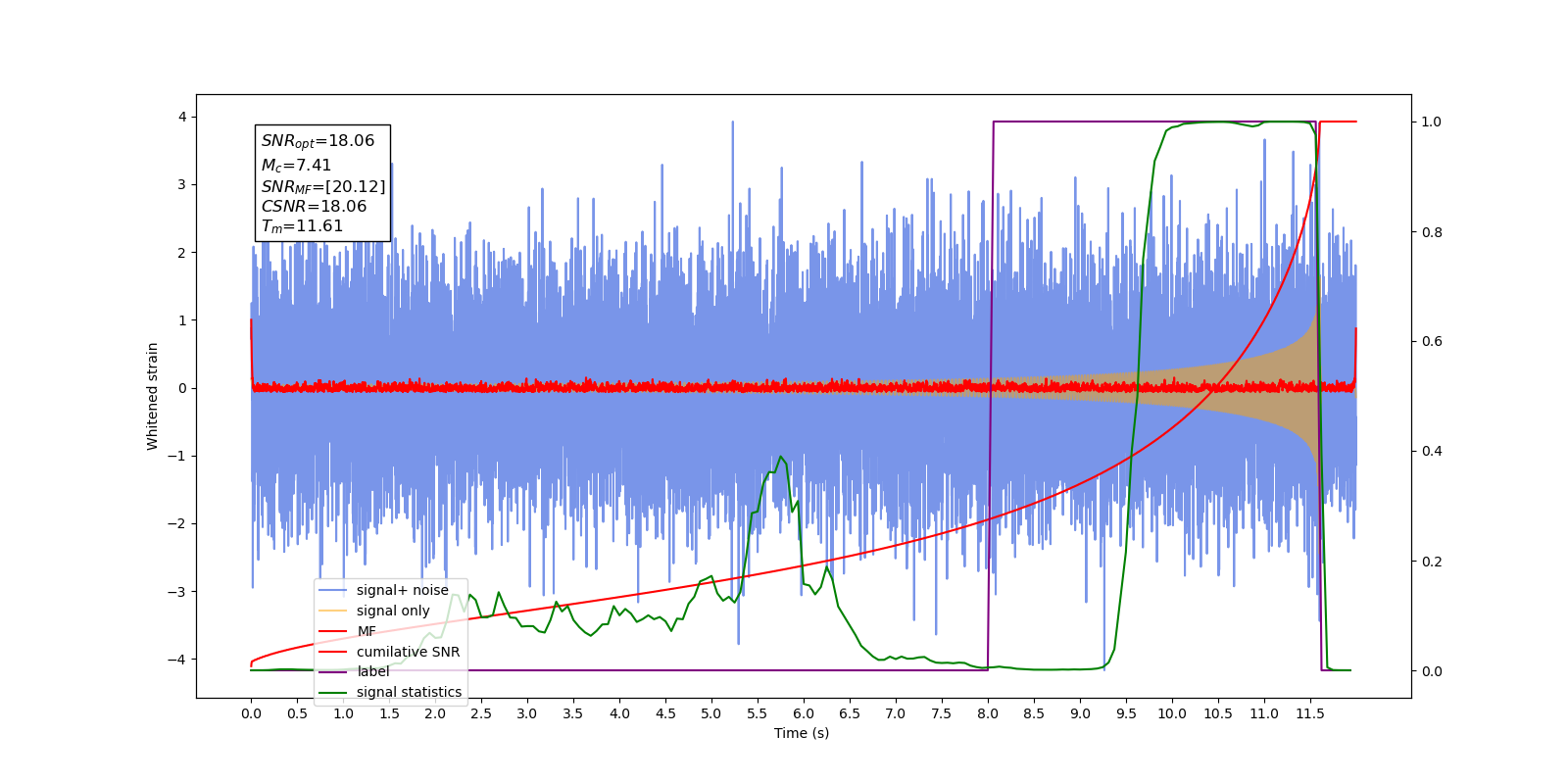Click the 8.0 tick on the time axis

pos(988,713)
